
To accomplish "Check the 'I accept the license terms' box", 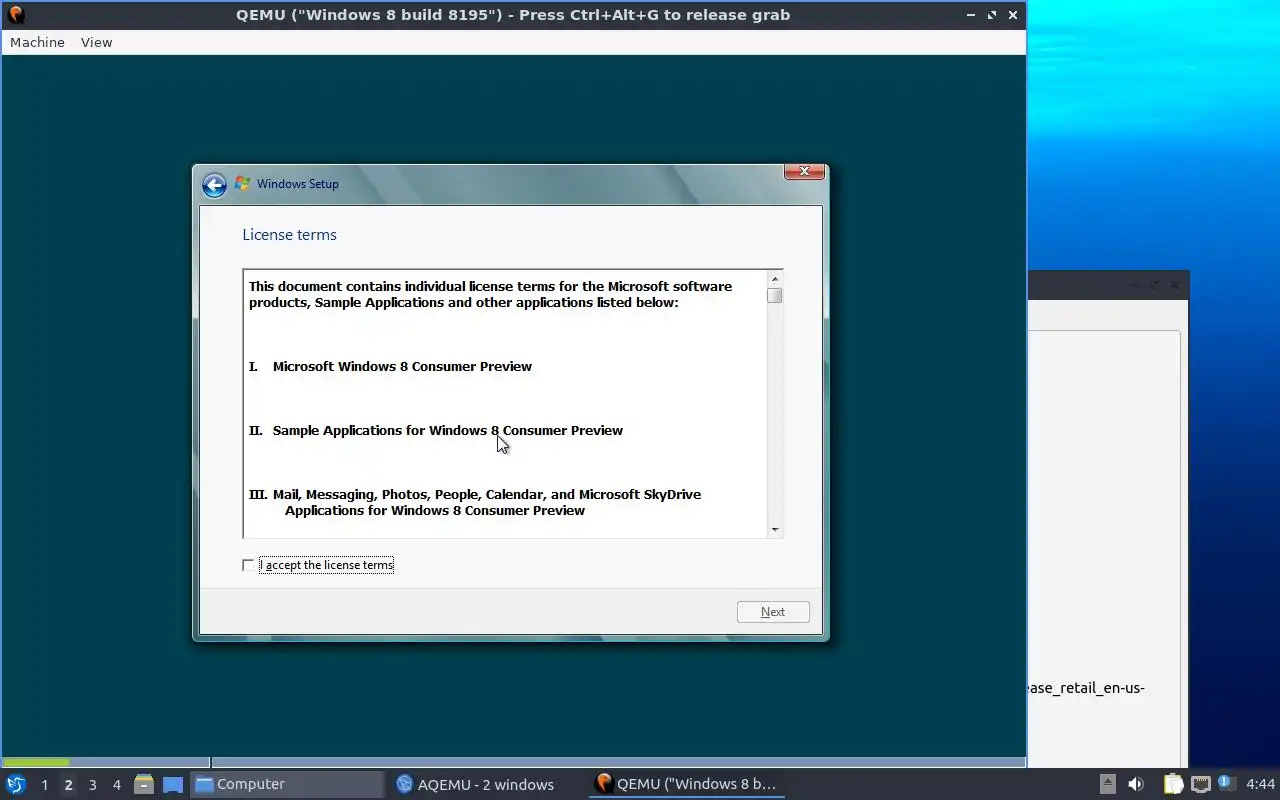I will (x=248, y=565).
